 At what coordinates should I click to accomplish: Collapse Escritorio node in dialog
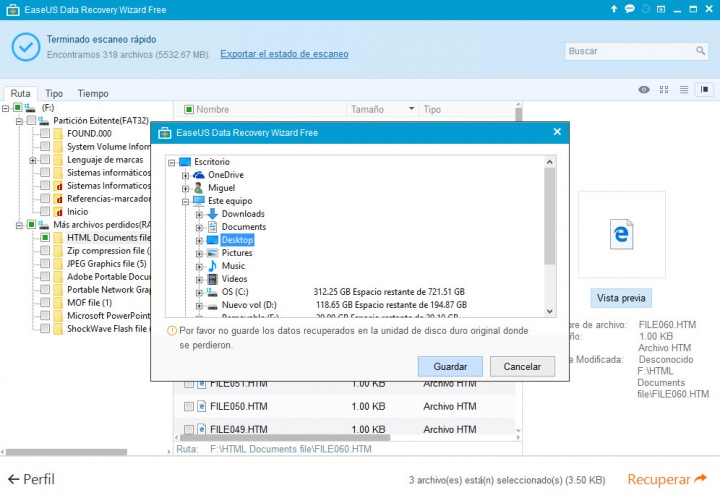pos(171,163)
